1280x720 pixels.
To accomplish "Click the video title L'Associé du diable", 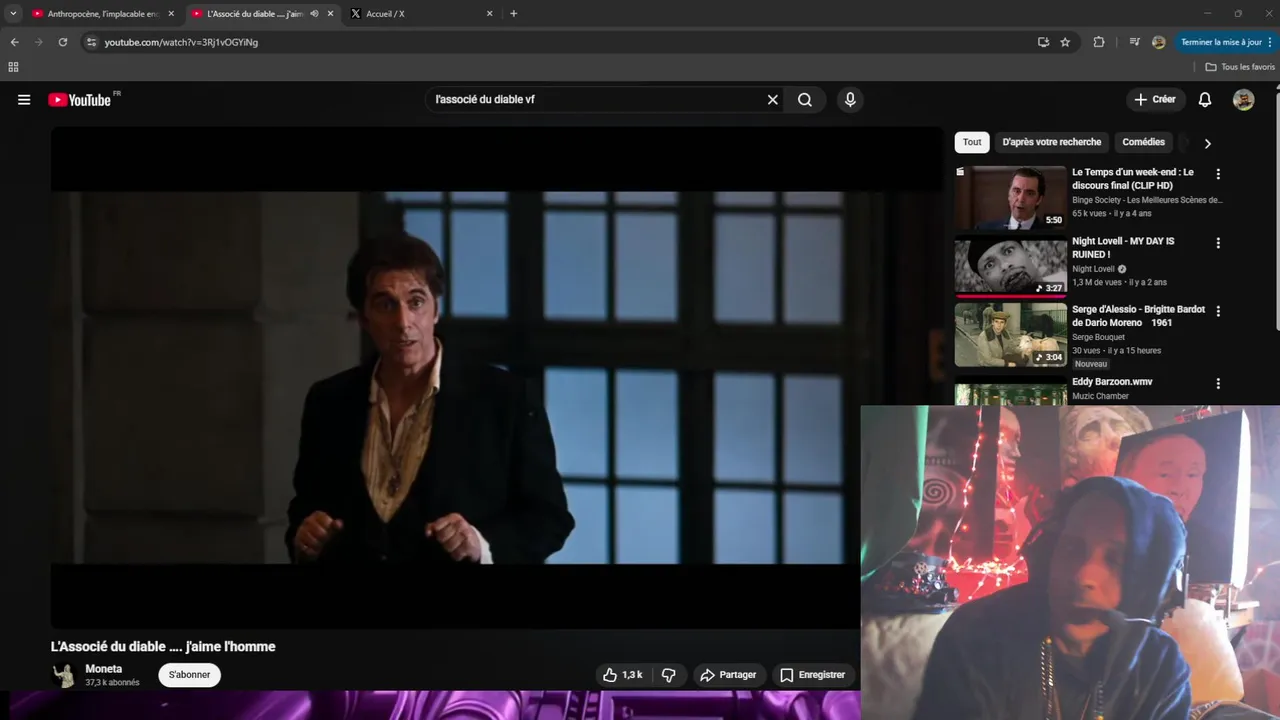I will click(163, 647).
